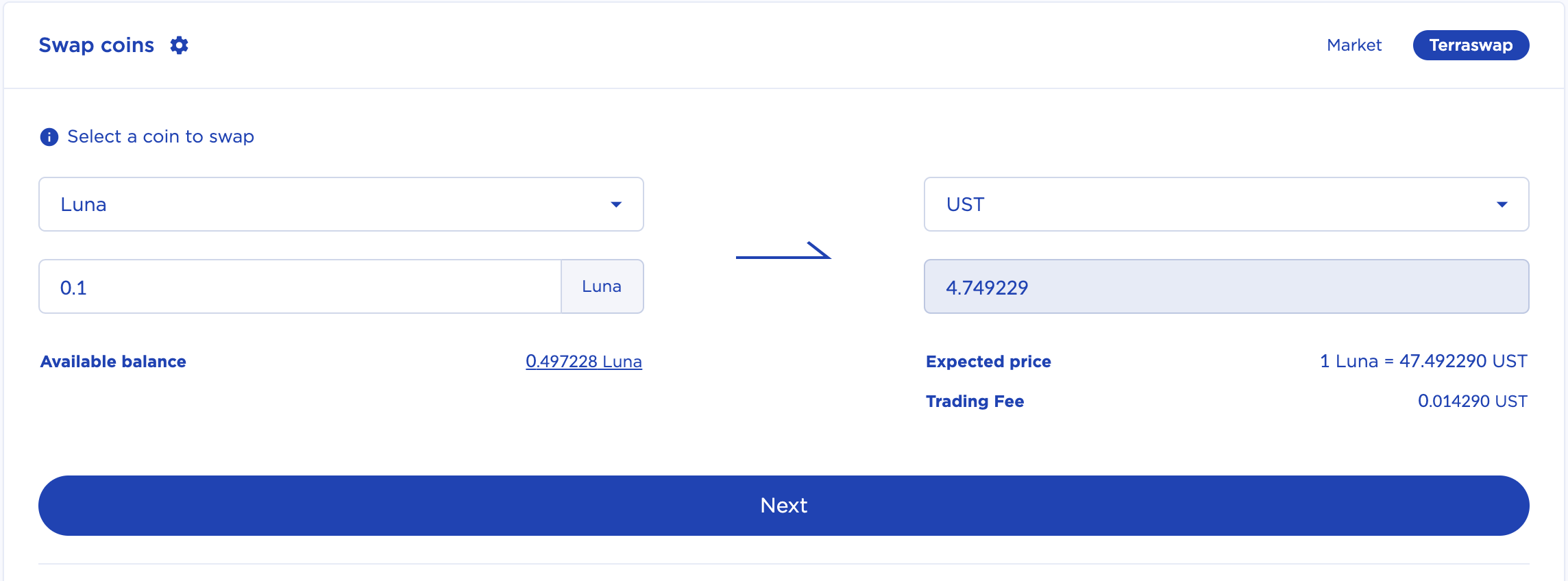Select the Terraswap tab
Viewport: 1568px width, 581px height.
[x=1471, y=45]
